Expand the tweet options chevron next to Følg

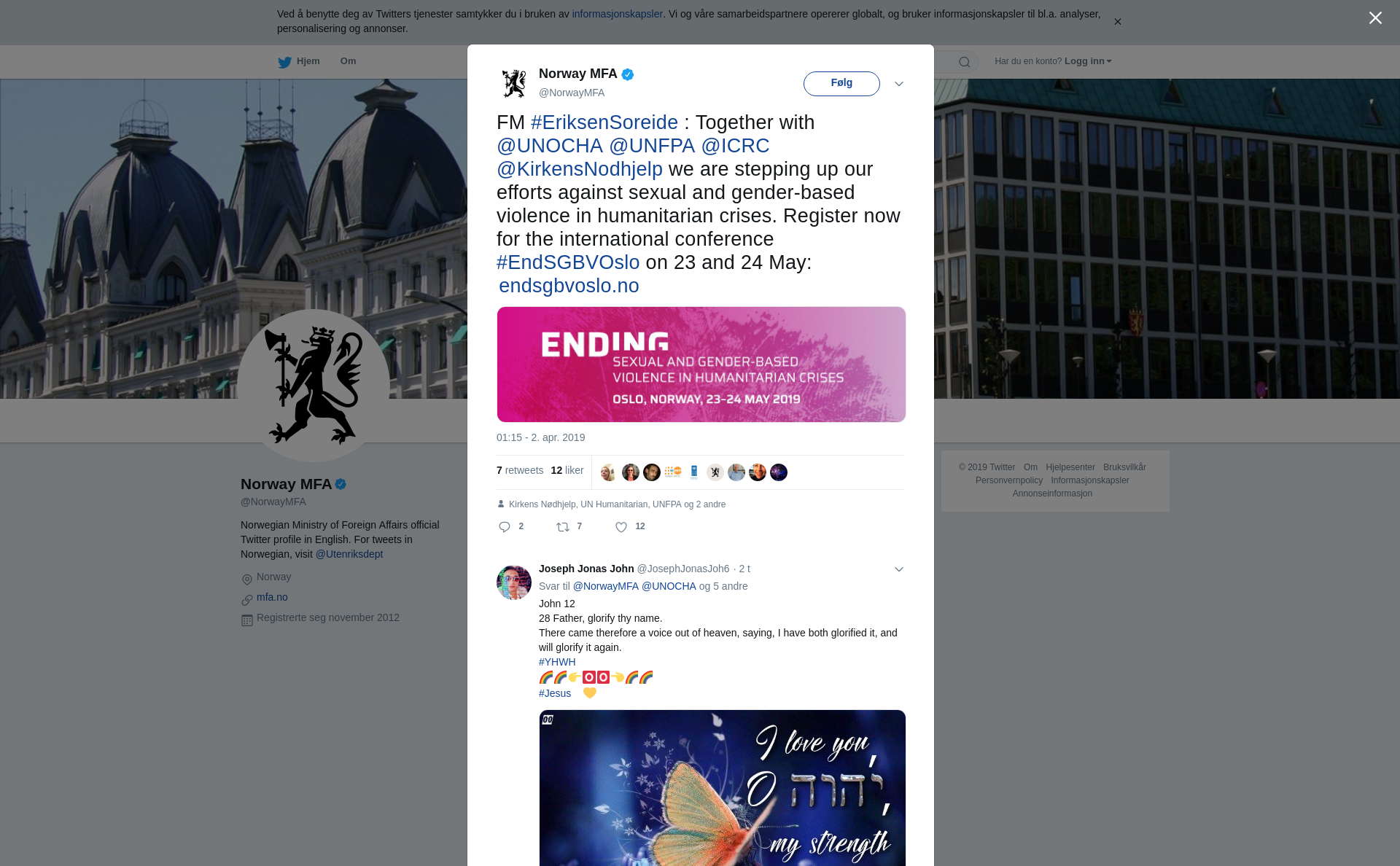click(x=899, y=84)
